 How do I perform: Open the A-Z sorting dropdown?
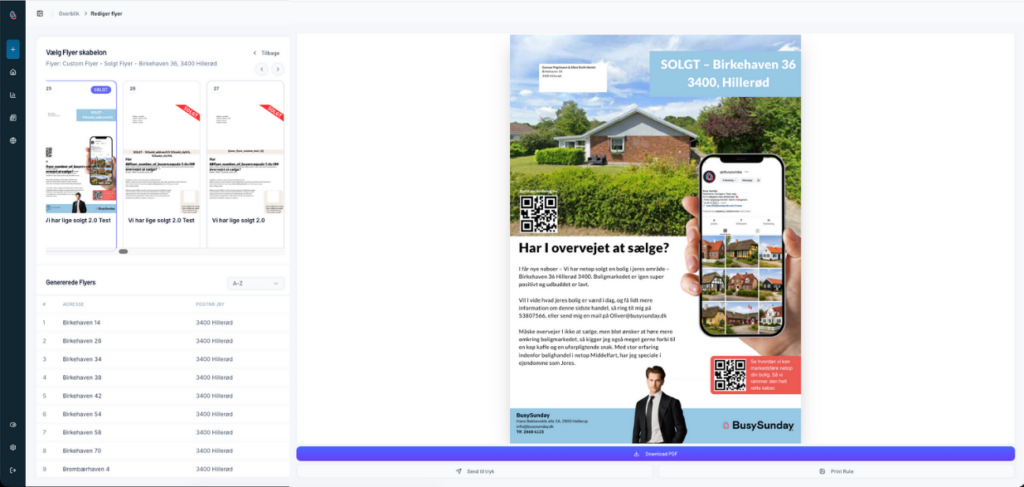coord(256,283)
